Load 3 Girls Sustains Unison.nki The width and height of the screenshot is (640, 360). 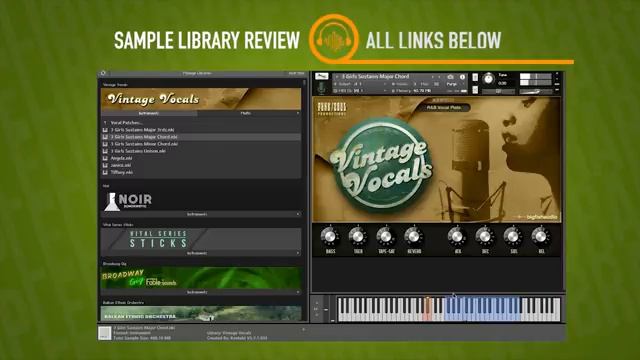pos(201,151)
